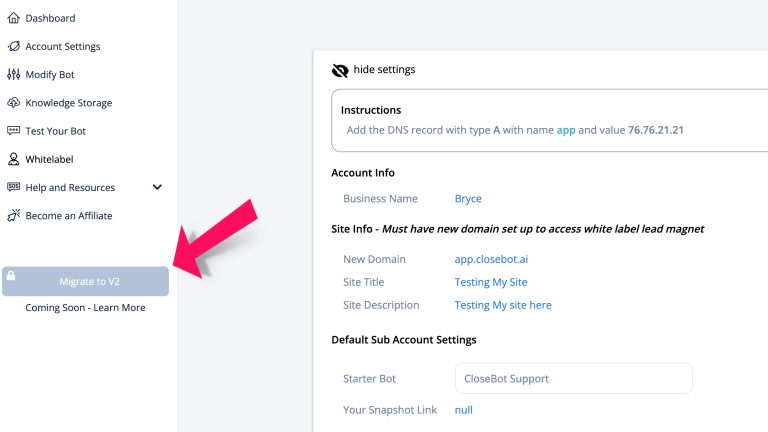Edit the app.closebot.ai New Domain value

pyautogui.click(x=491, y=259)
